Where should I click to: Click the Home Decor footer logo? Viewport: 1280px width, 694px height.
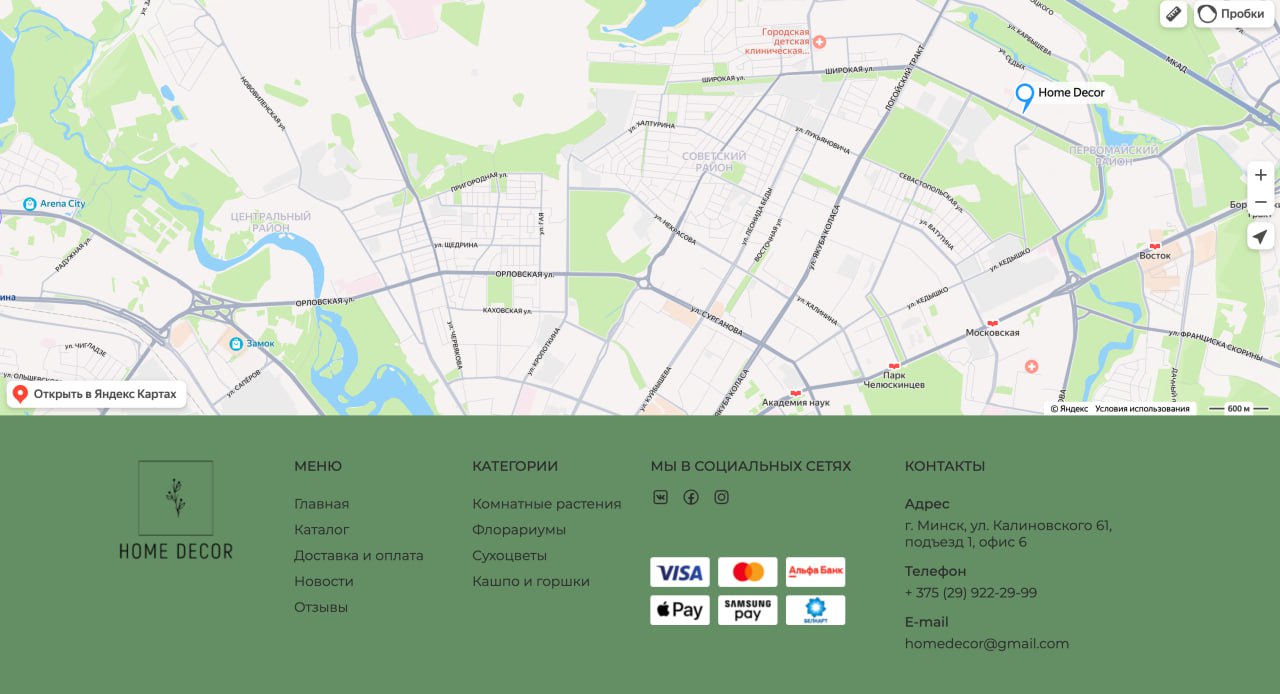[x=176, y=510]
